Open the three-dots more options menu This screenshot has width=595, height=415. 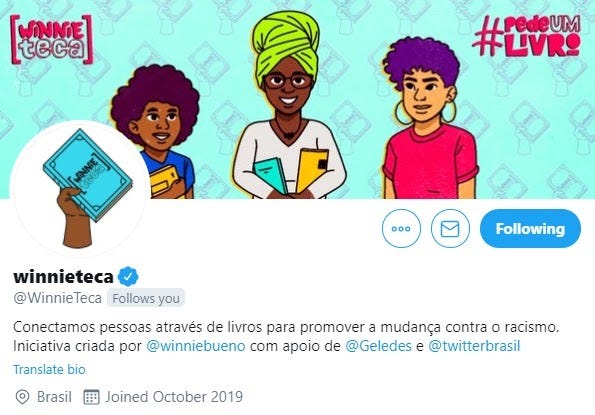[x=401, y=228]
